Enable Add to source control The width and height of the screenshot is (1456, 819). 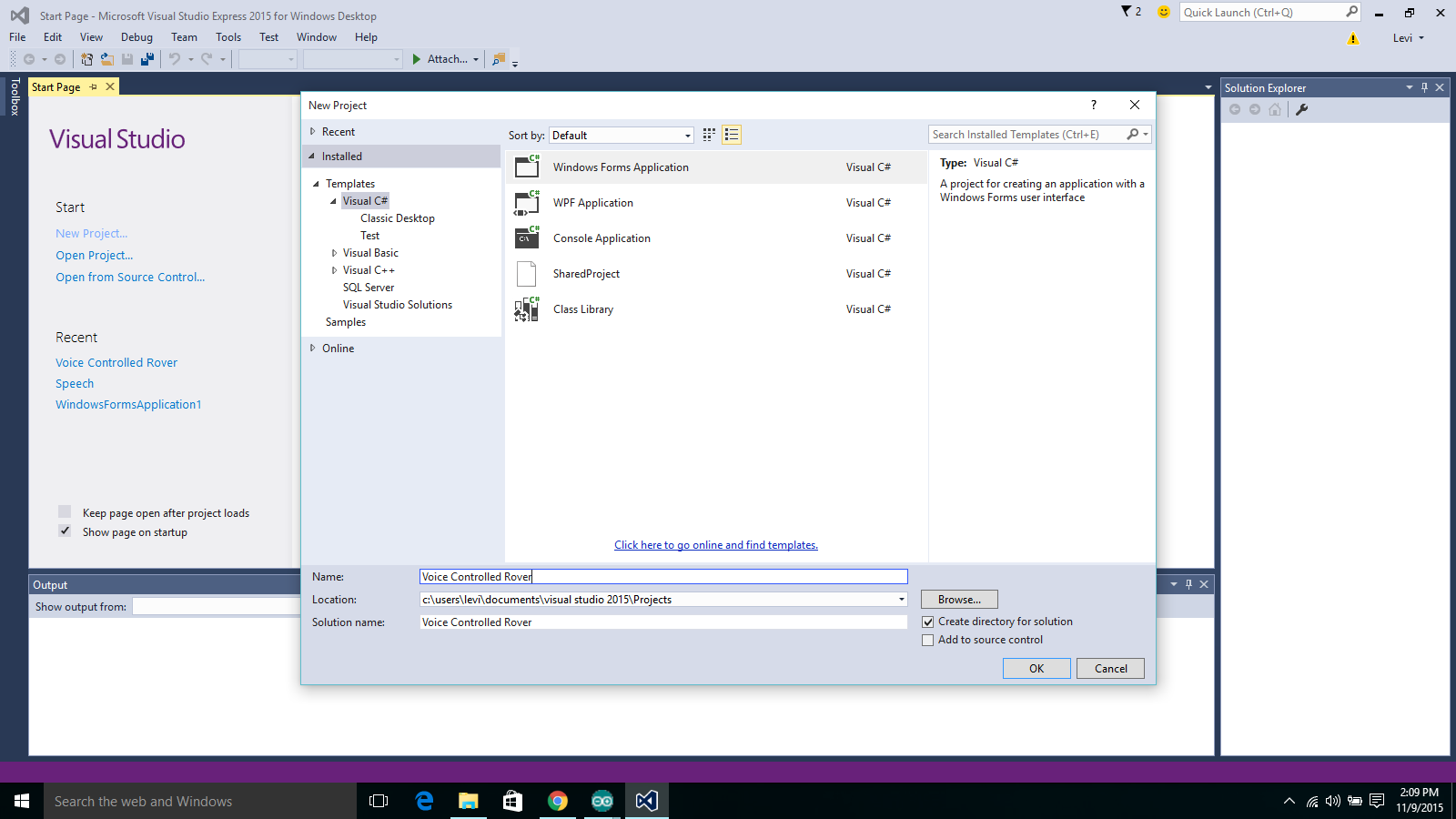928,640
